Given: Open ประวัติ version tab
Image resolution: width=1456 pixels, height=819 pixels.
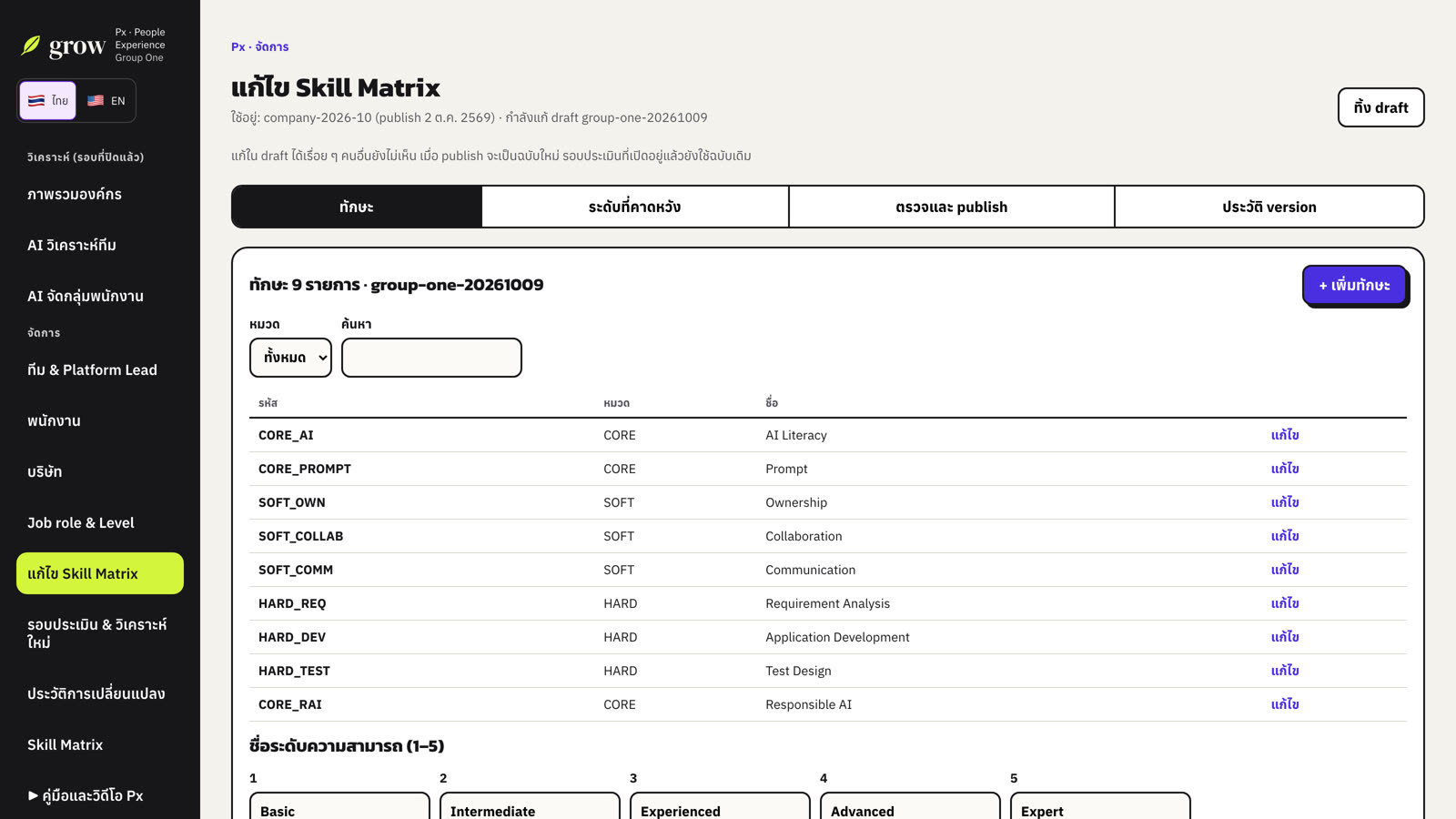Looking at the screenshot, I should [x=1269, y=207].
